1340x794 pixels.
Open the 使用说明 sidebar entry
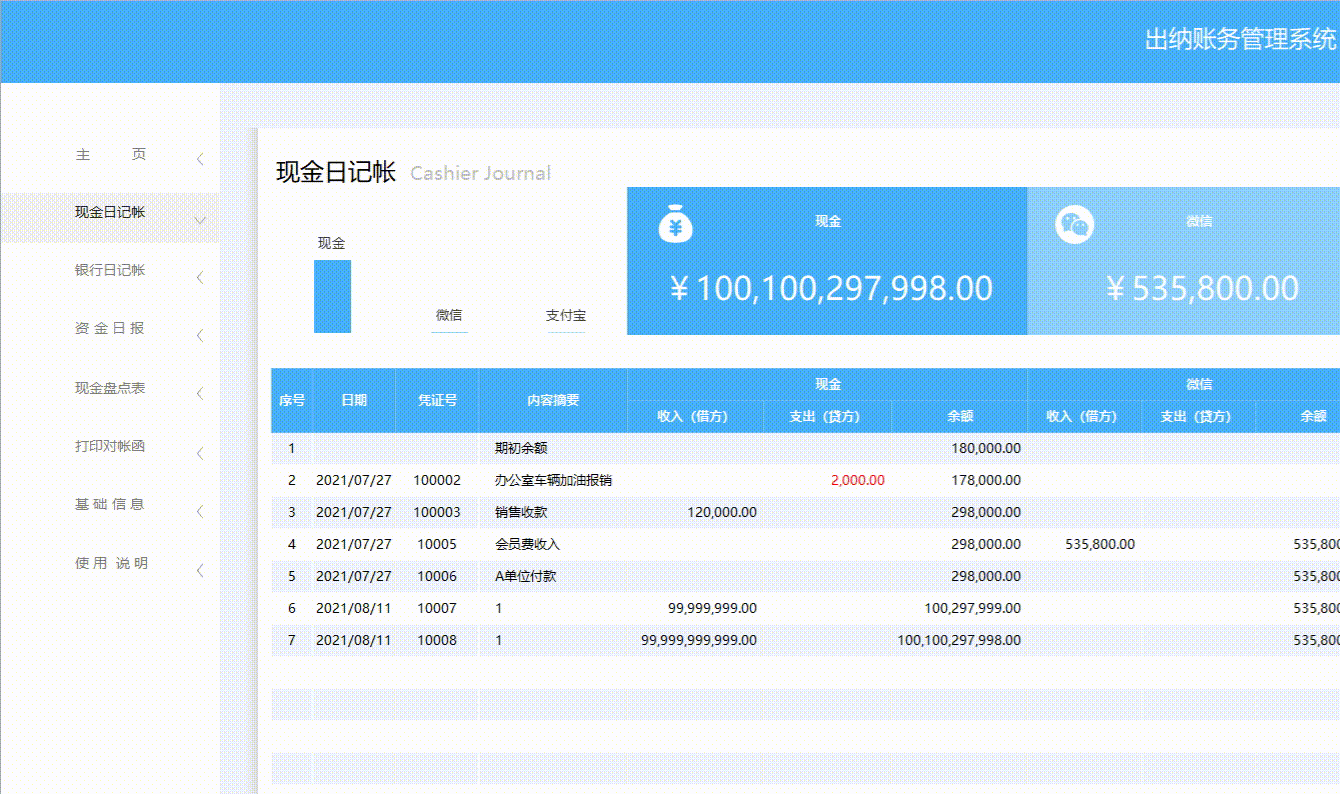tap(110, 563)
